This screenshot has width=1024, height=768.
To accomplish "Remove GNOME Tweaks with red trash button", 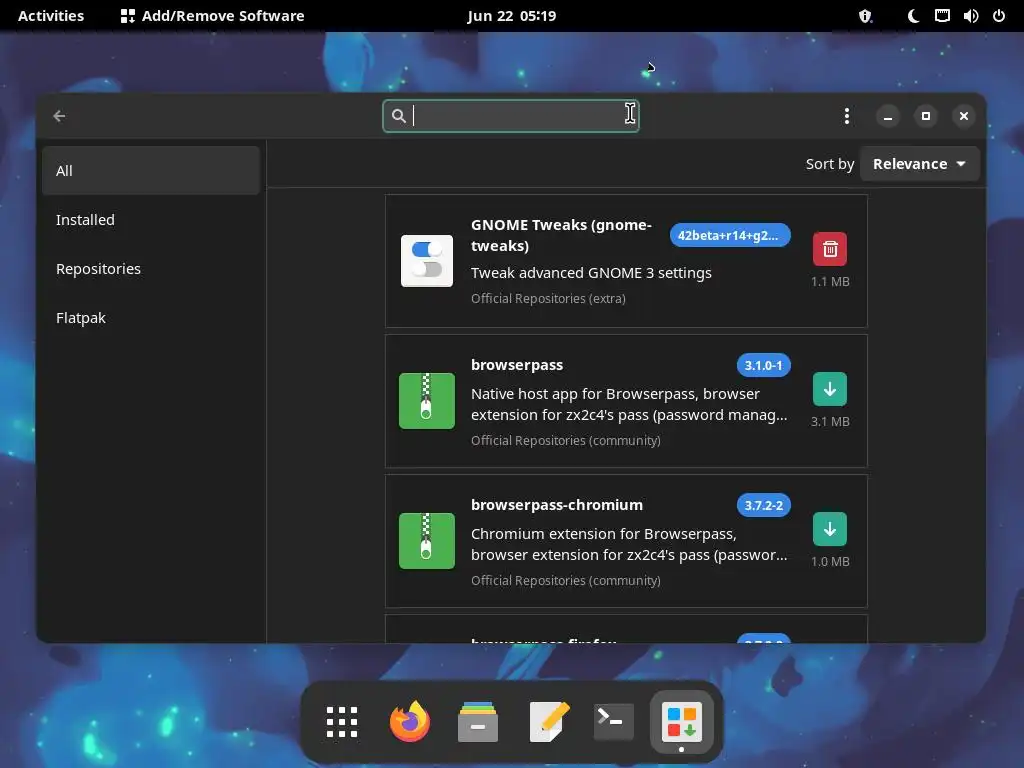I will pyautogui.click(x=829, y=249).
